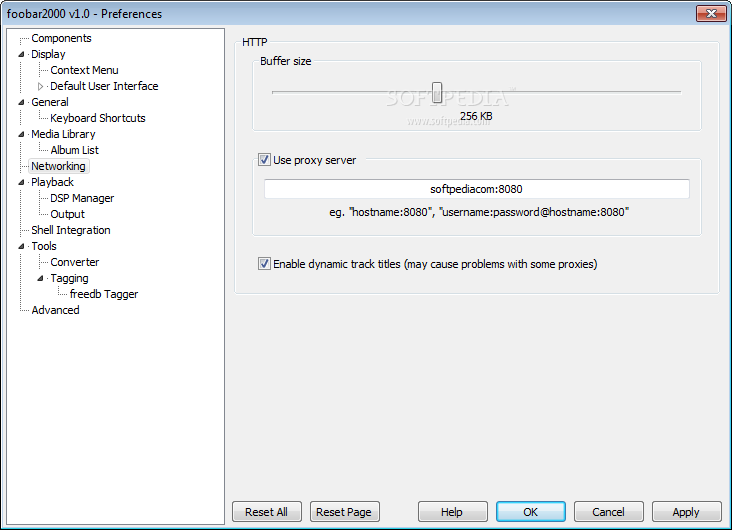Open Keyboard Shortcuts preferences

(98, 118)
